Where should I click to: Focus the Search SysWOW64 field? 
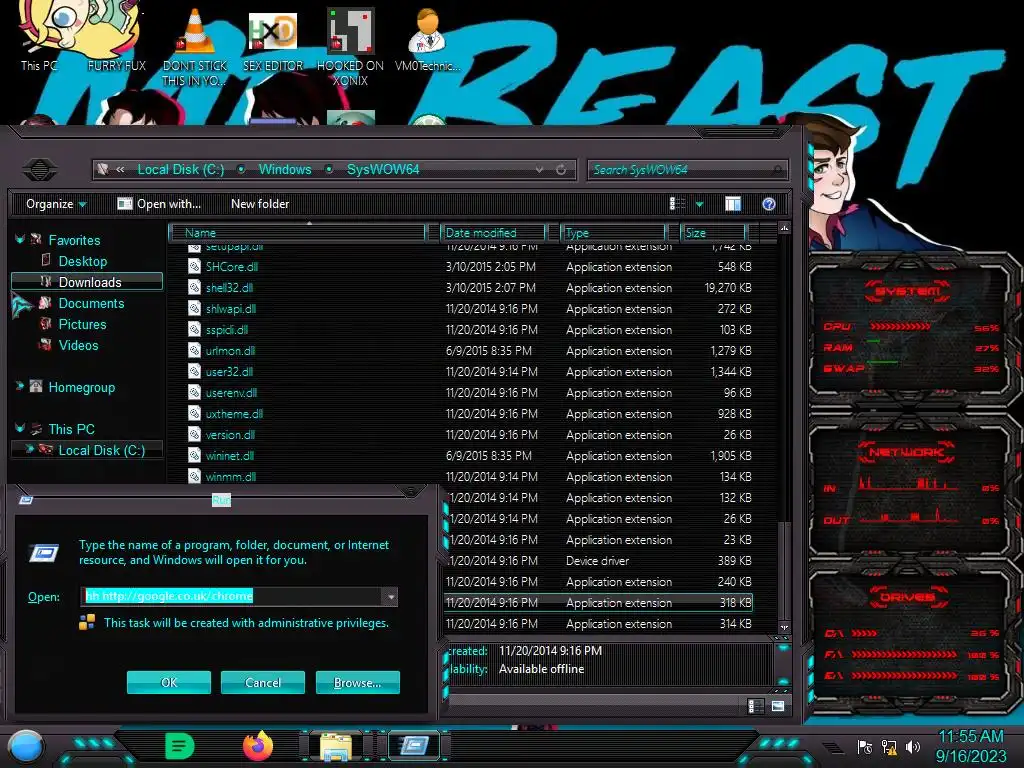pos(687,170)
